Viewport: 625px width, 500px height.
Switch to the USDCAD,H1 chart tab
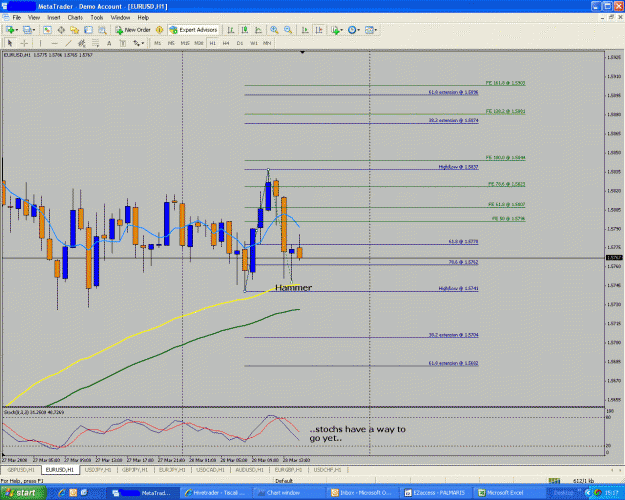[x=210, y=470]
